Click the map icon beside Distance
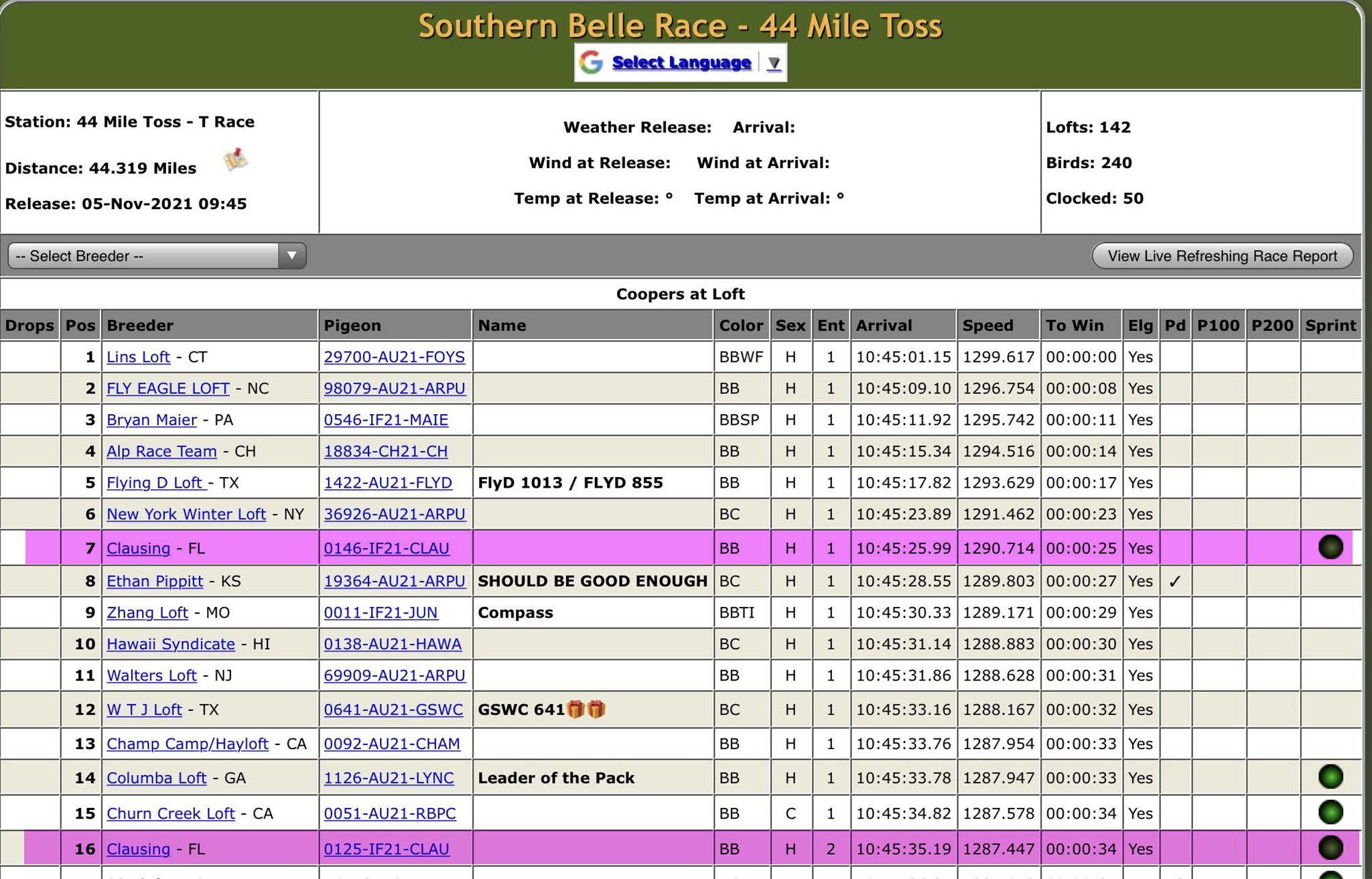1372x879 pixels. pos(235,159)
